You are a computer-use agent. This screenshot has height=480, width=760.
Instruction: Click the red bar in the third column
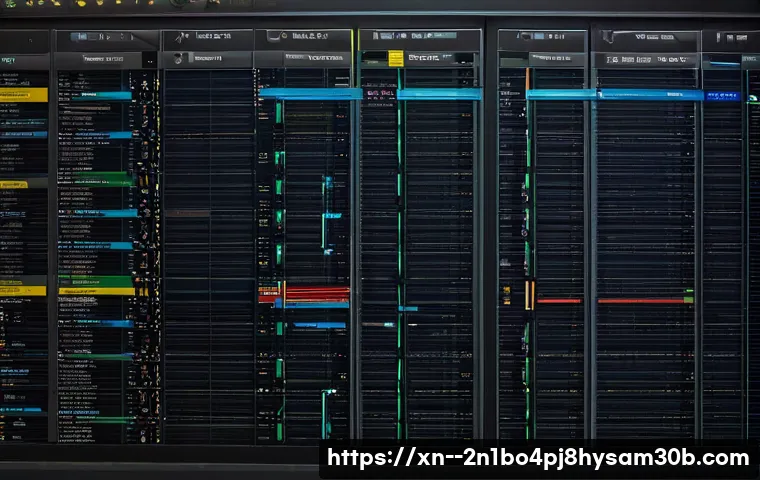(x=314, y=293)
